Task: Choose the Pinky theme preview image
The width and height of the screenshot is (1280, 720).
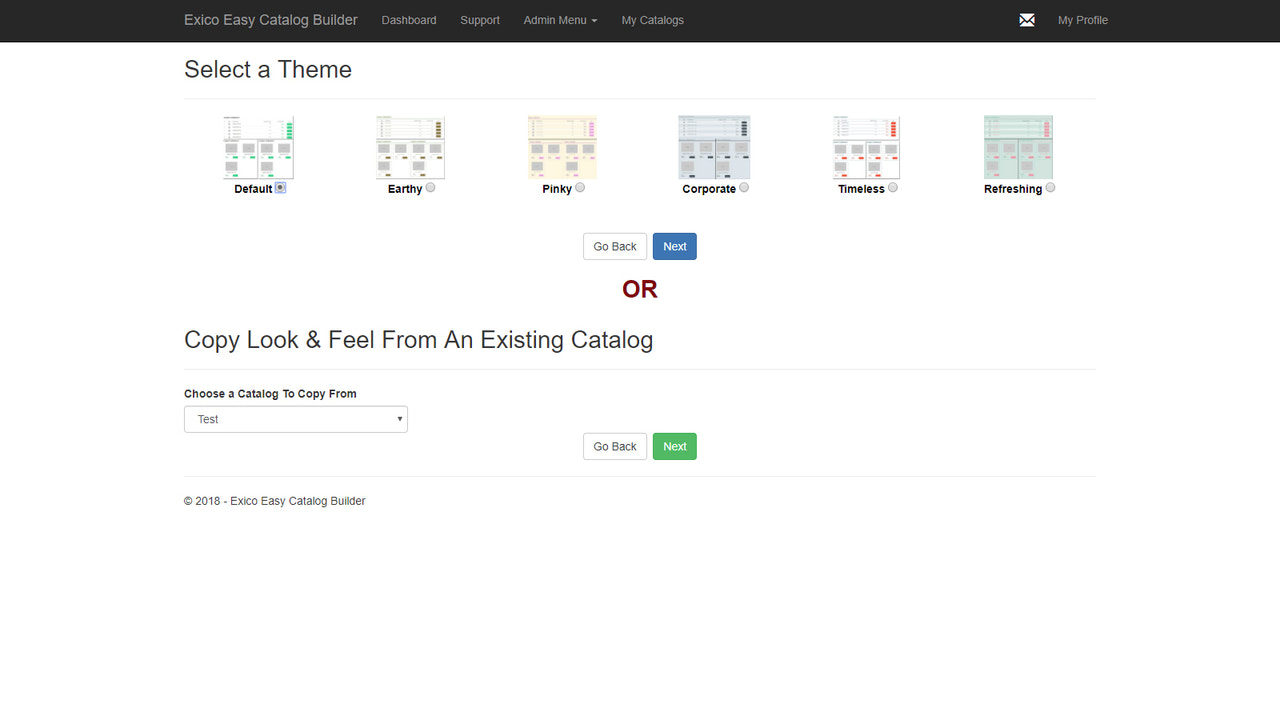Action: coord(562,148)
